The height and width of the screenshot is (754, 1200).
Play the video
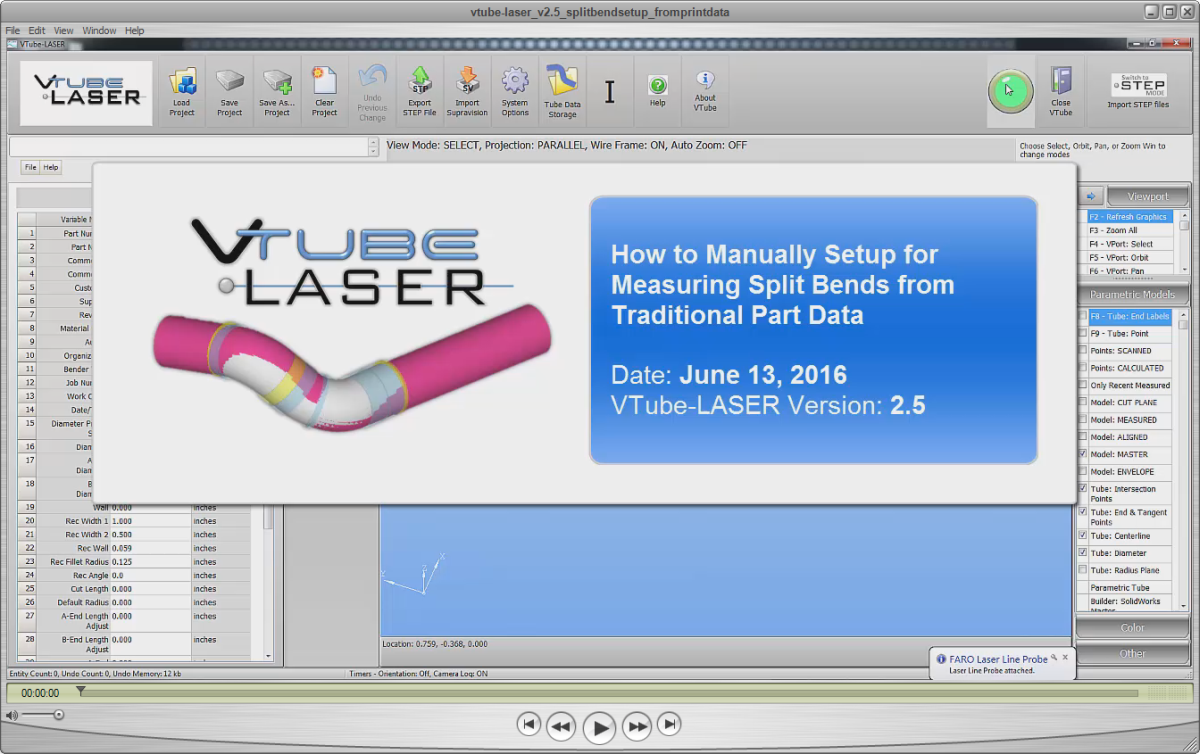point(598,727)
